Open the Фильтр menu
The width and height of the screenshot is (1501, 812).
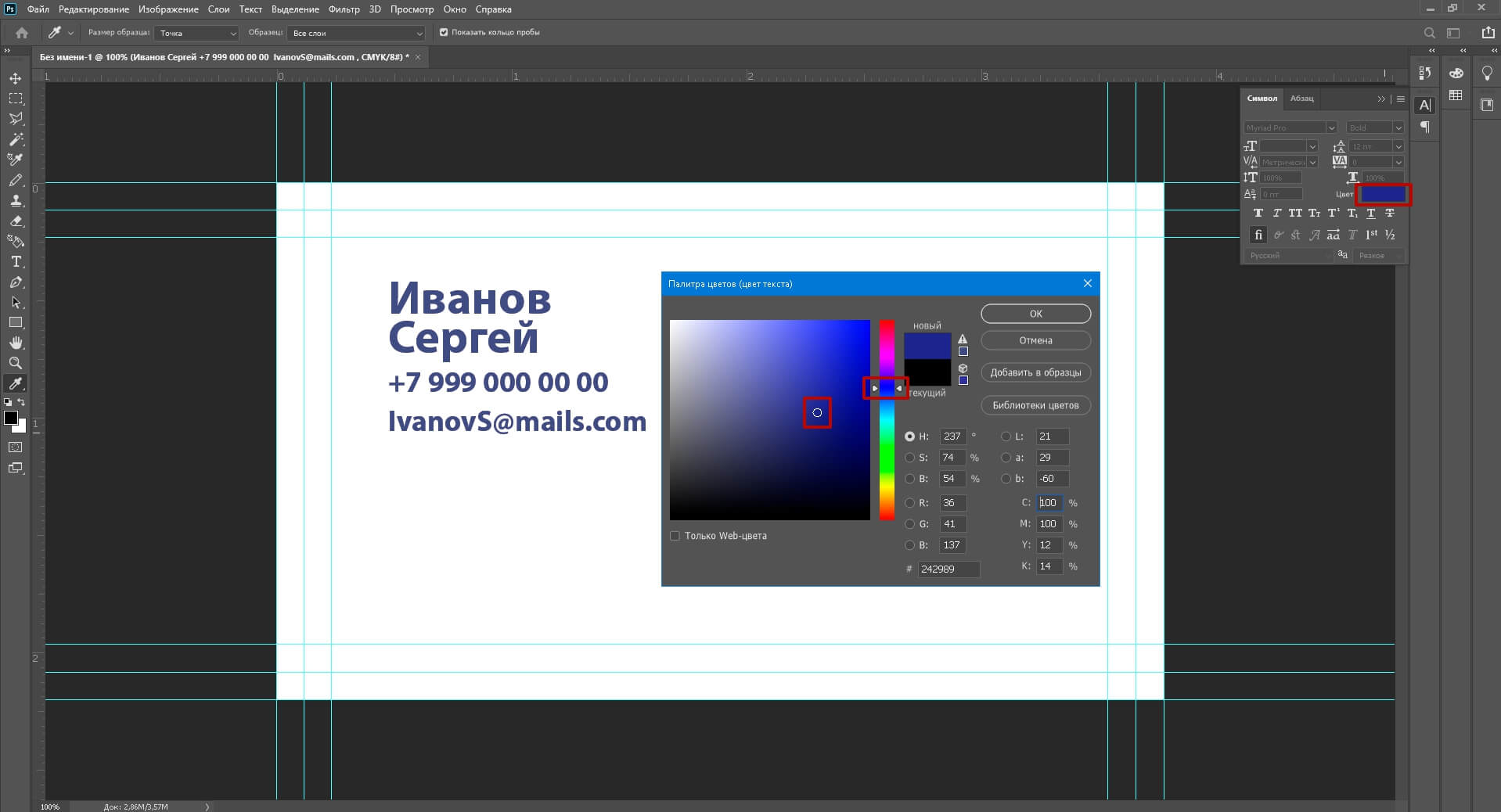(344, 9)
